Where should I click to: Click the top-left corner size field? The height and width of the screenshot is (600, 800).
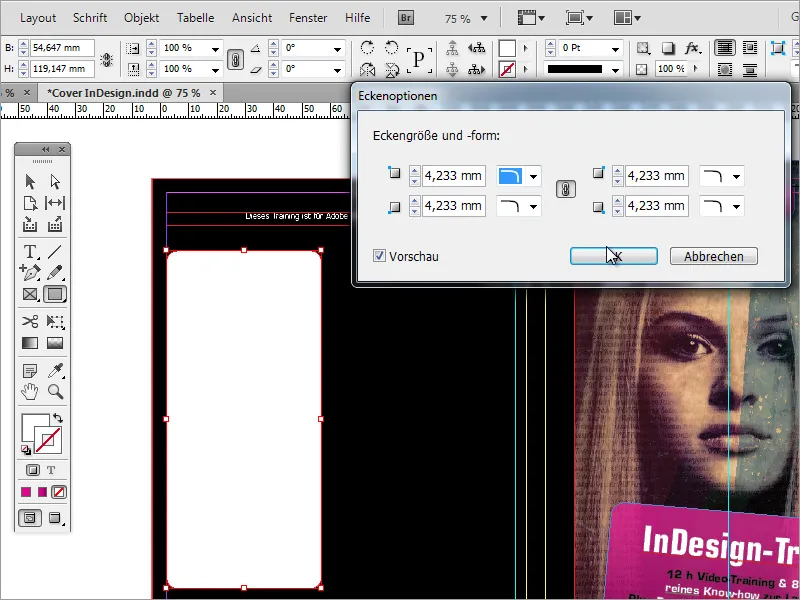(x=453, y=176)
